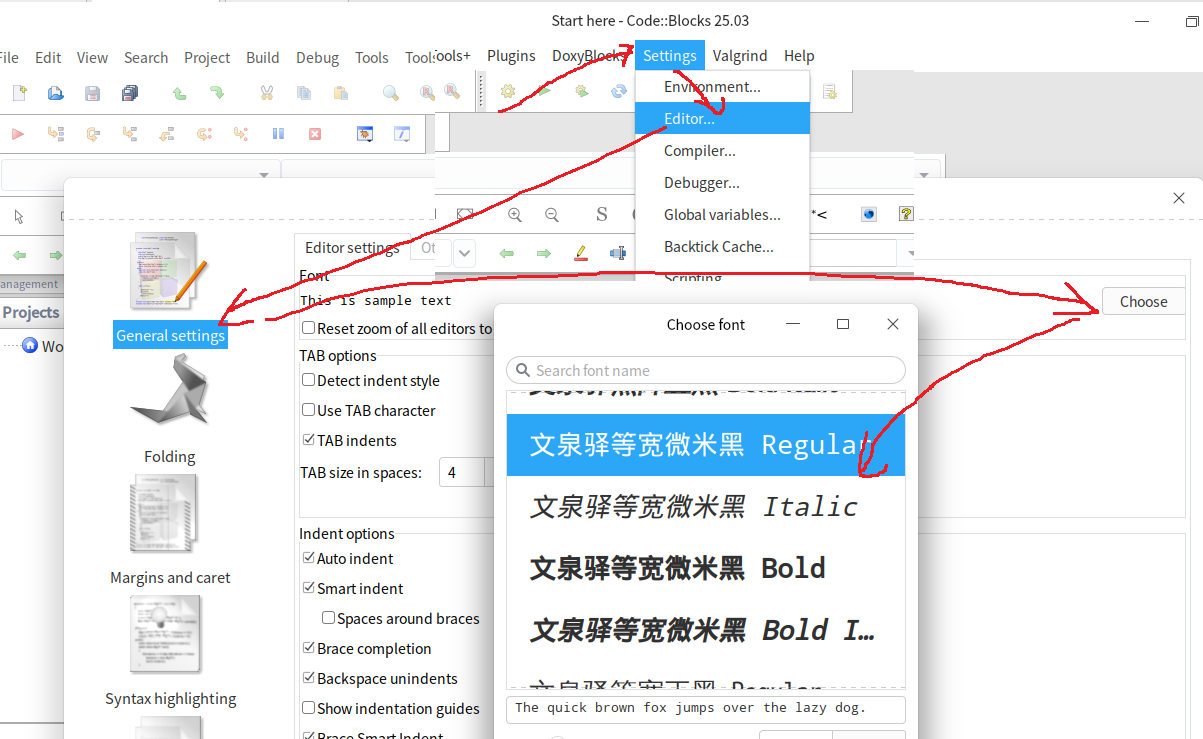Stop the debugger with the red X
This screenshot has width=1203, height=739.
tap(315, 133)
